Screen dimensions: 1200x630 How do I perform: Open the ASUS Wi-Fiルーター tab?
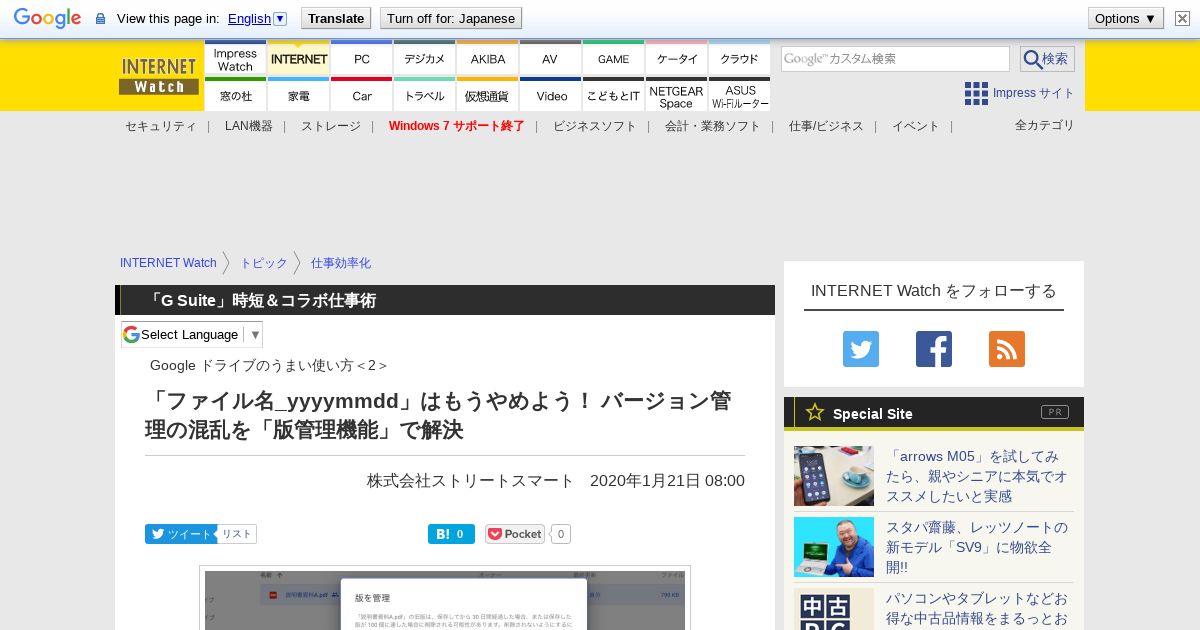[739, 95]
